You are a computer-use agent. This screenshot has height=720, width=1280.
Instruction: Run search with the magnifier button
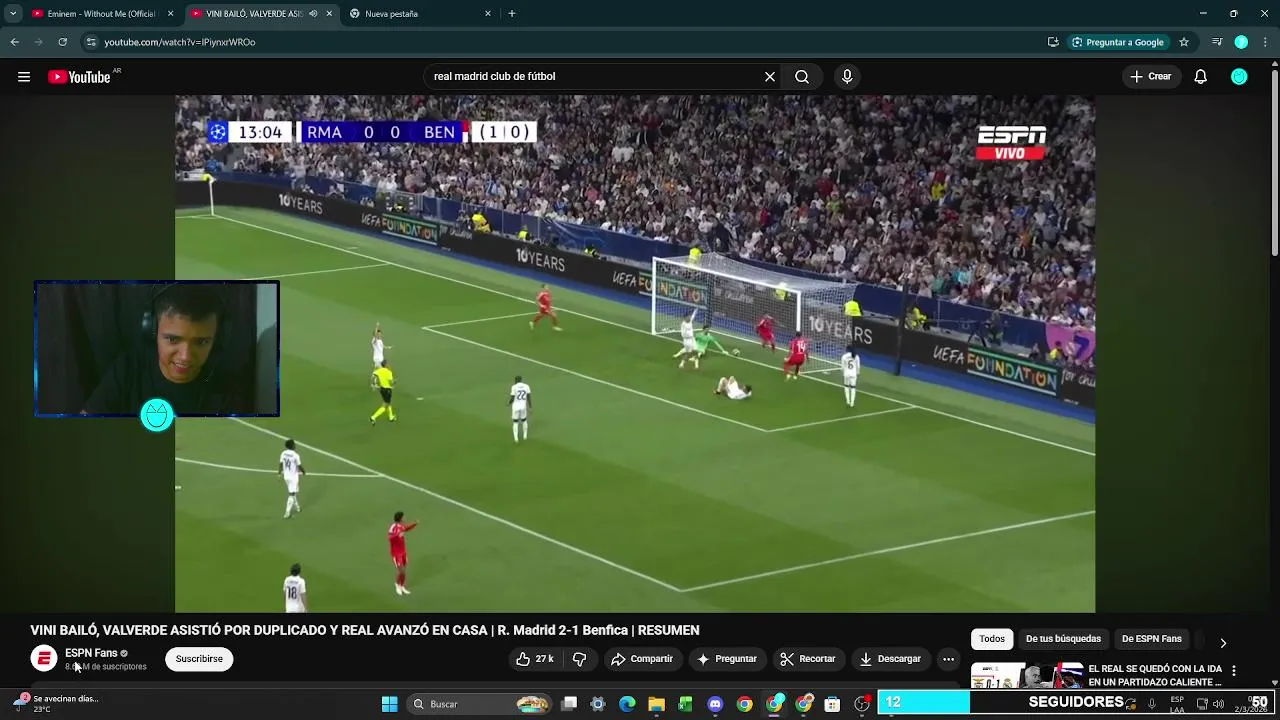coord(802,77)
